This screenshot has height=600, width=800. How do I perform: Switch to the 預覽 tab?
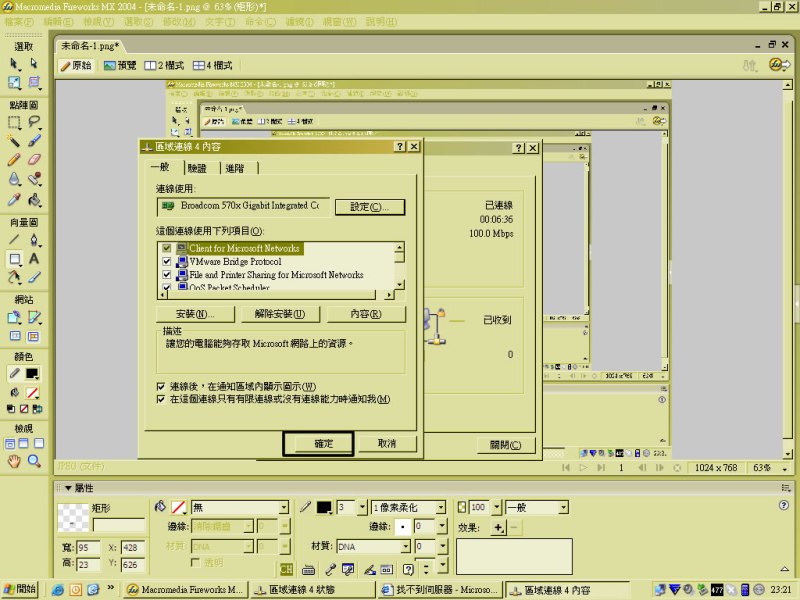pyautogui.click(x=120, y=65)
